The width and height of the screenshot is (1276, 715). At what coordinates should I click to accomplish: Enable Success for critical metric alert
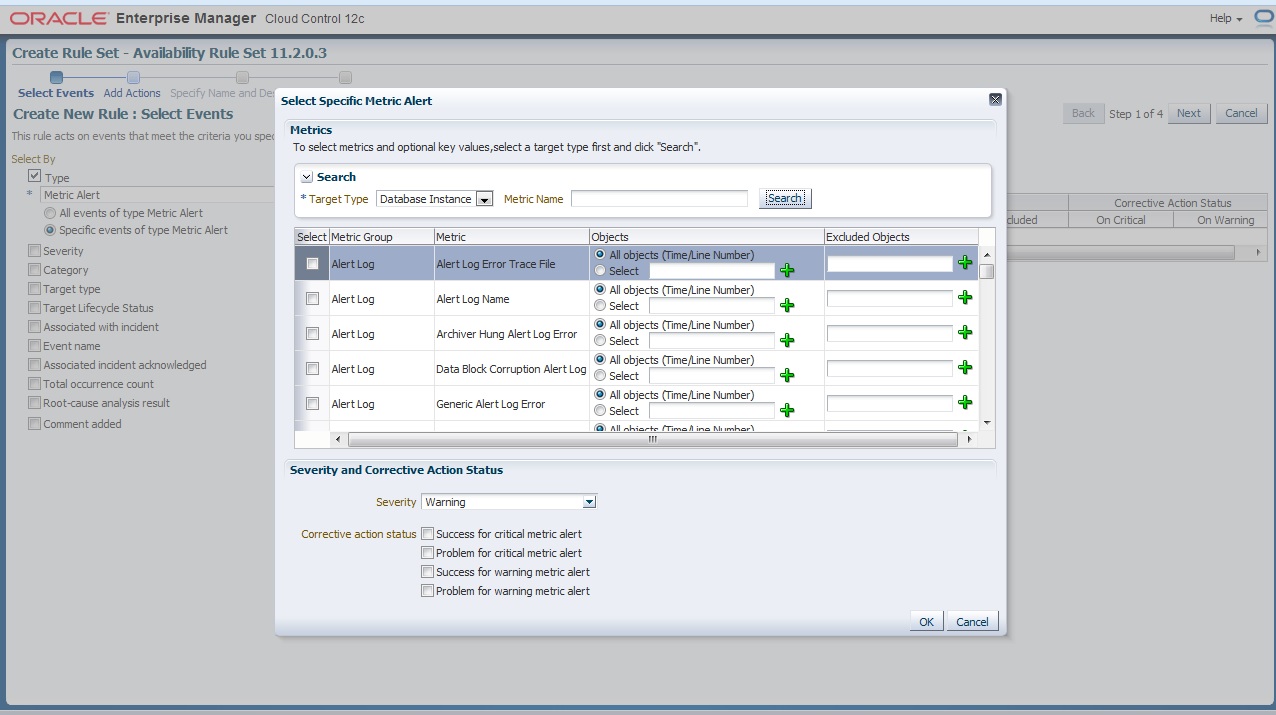[x=428, y=534]
